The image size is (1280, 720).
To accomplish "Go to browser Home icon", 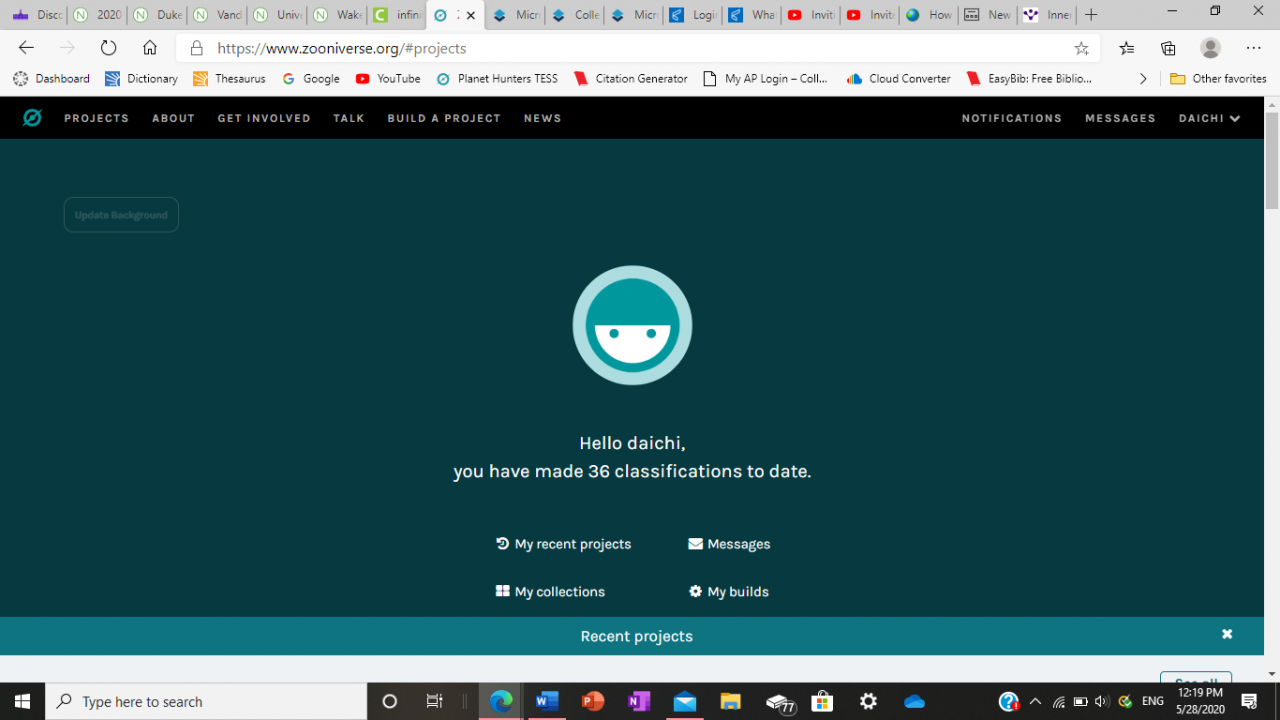I will coord(150,48).
